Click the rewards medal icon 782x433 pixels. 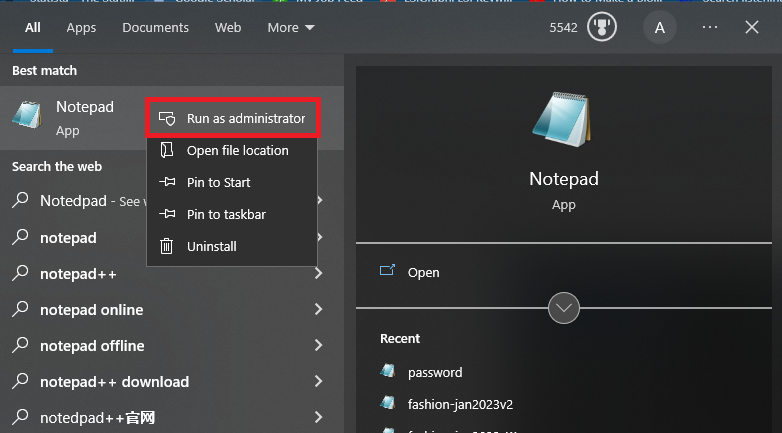[602, 27]
